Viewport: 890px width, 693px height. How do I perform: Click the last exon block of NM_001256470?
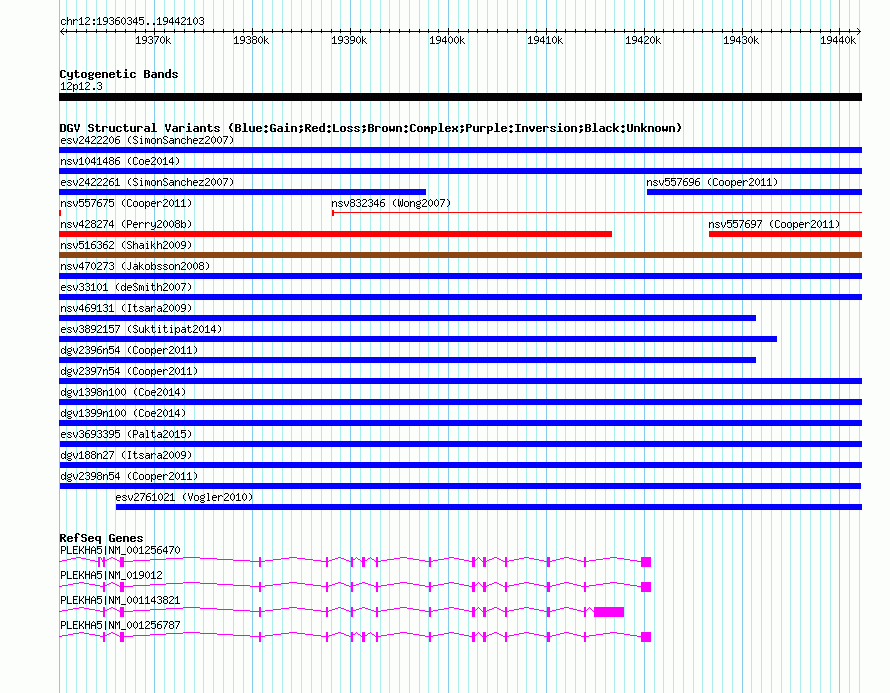click(646, 562)
